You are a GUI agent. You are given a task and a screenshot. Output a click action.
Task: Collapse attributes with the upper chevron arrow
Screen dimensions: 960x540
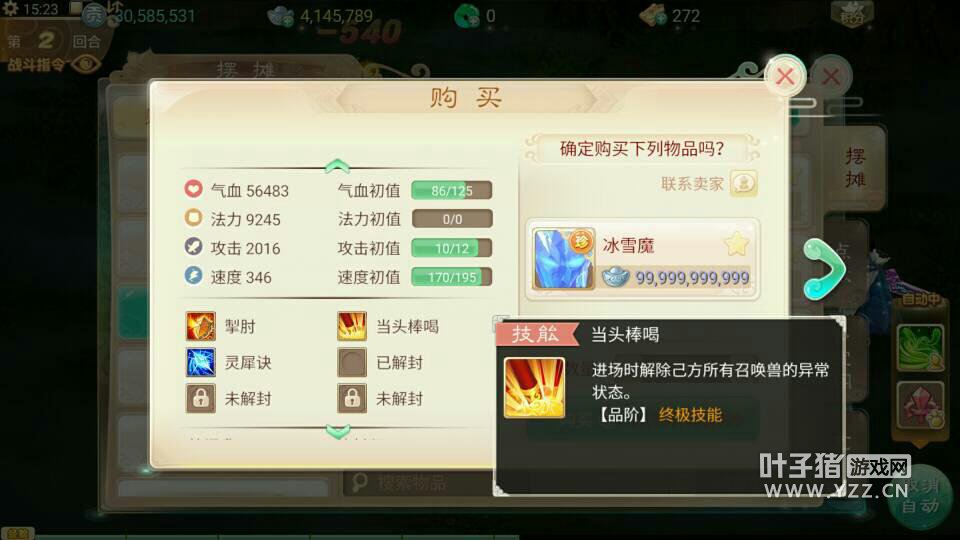(x=337, y=165)
